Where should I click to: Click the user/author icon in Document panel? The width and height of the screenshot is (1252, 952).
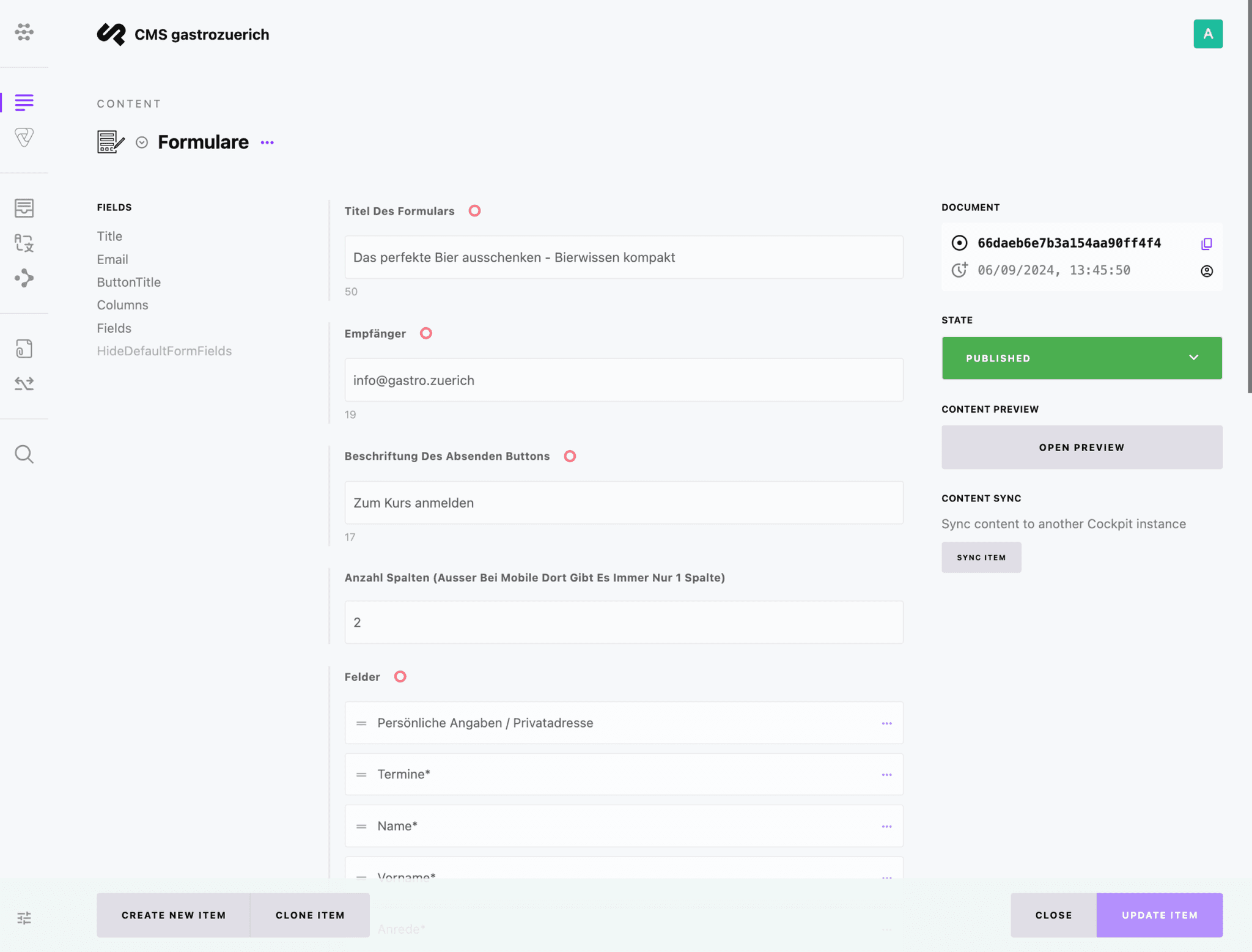tap(1206, 271)
